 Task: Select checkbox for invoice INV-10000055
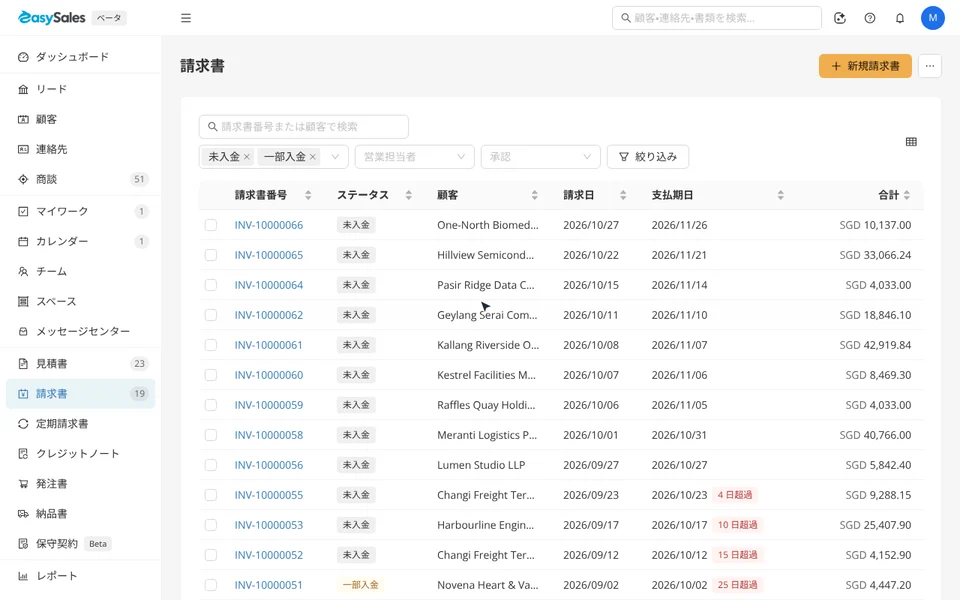tap(211, 495)
